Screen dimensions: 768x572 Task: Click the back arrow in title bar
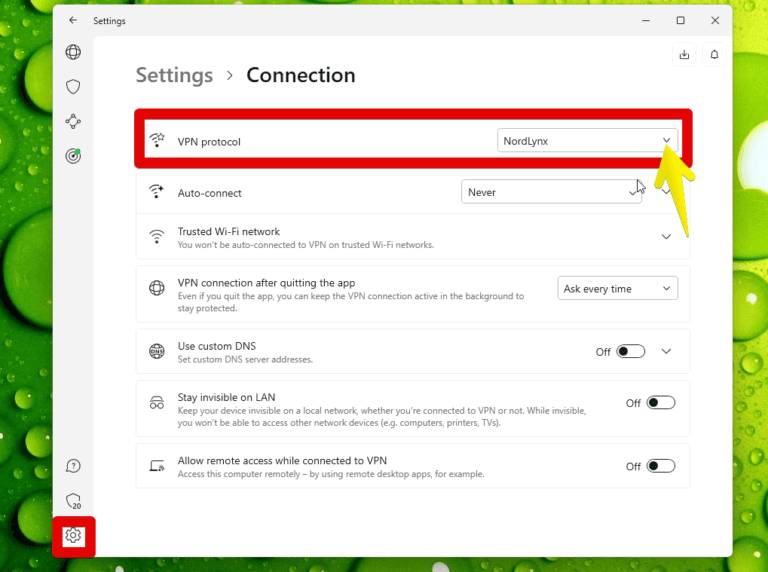pos(73,20)
